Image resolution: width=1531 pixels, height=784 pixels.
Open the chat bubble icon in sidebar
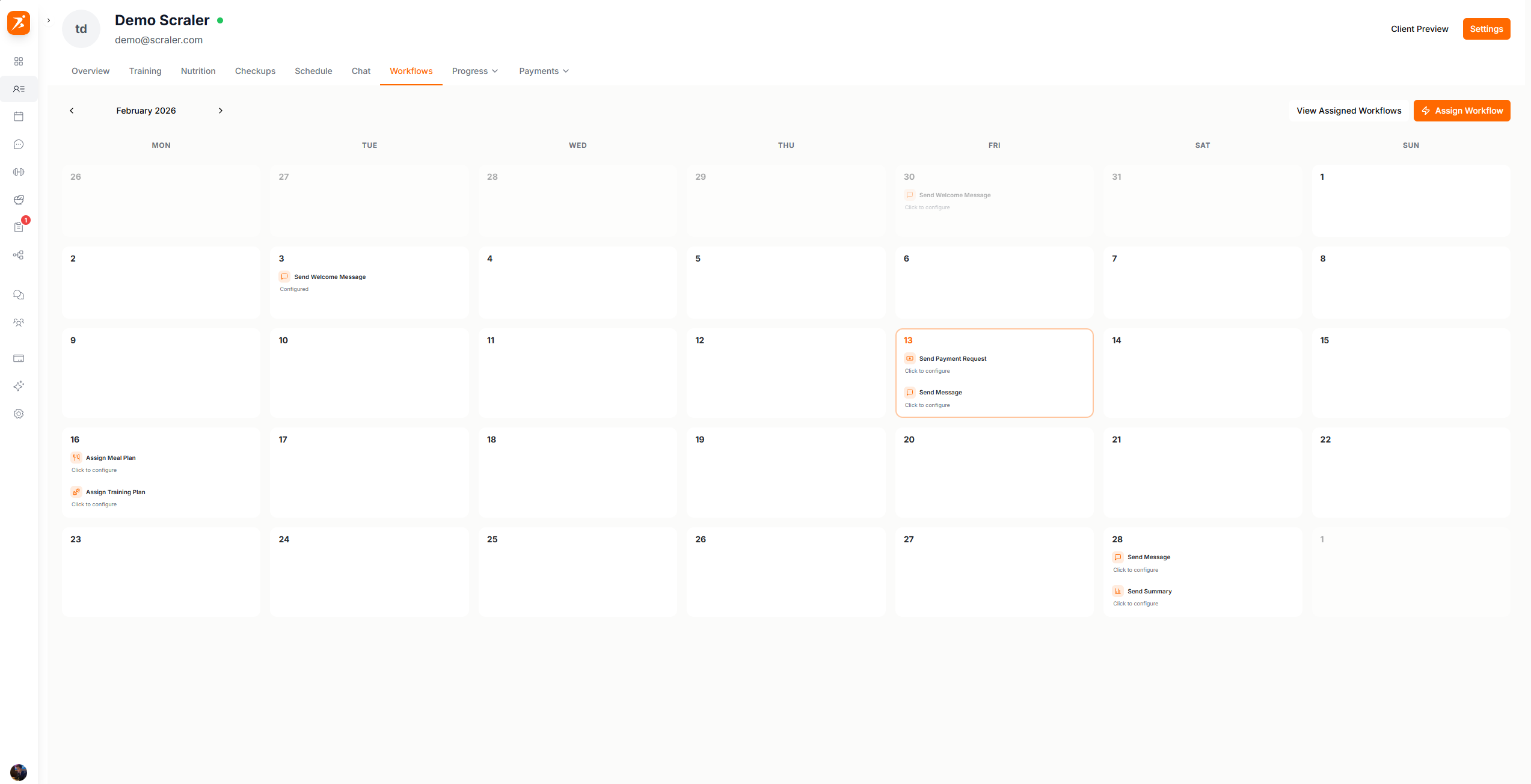tap(19, 144)
